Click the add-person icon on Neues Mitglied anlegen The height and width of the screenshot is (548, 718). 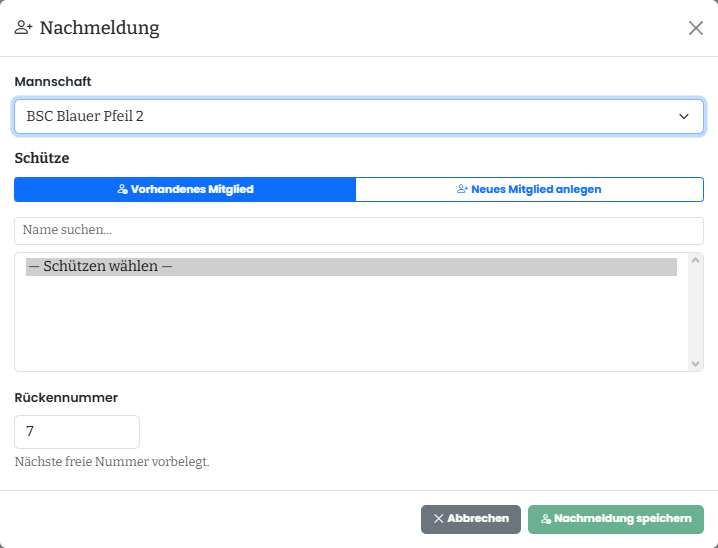pos(462,189)
